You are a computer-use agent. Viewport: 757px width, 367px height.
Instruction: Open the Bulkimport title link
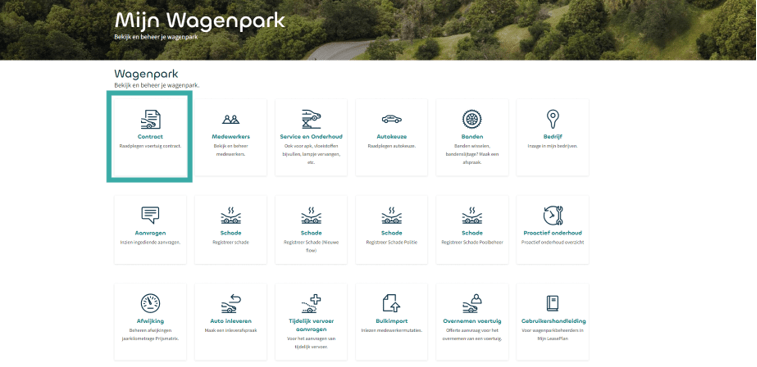point(392,321)
